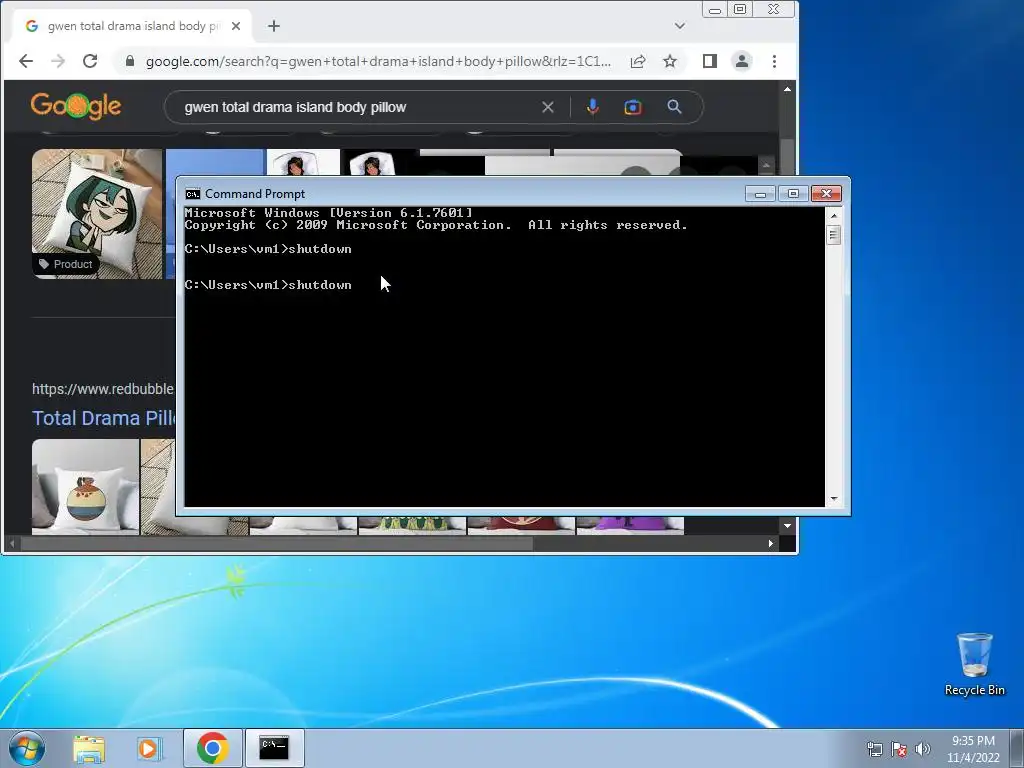Launch Windows Media Player from taskbar
The width and height of the screenshot is (1024, 768).
[148, 748]
